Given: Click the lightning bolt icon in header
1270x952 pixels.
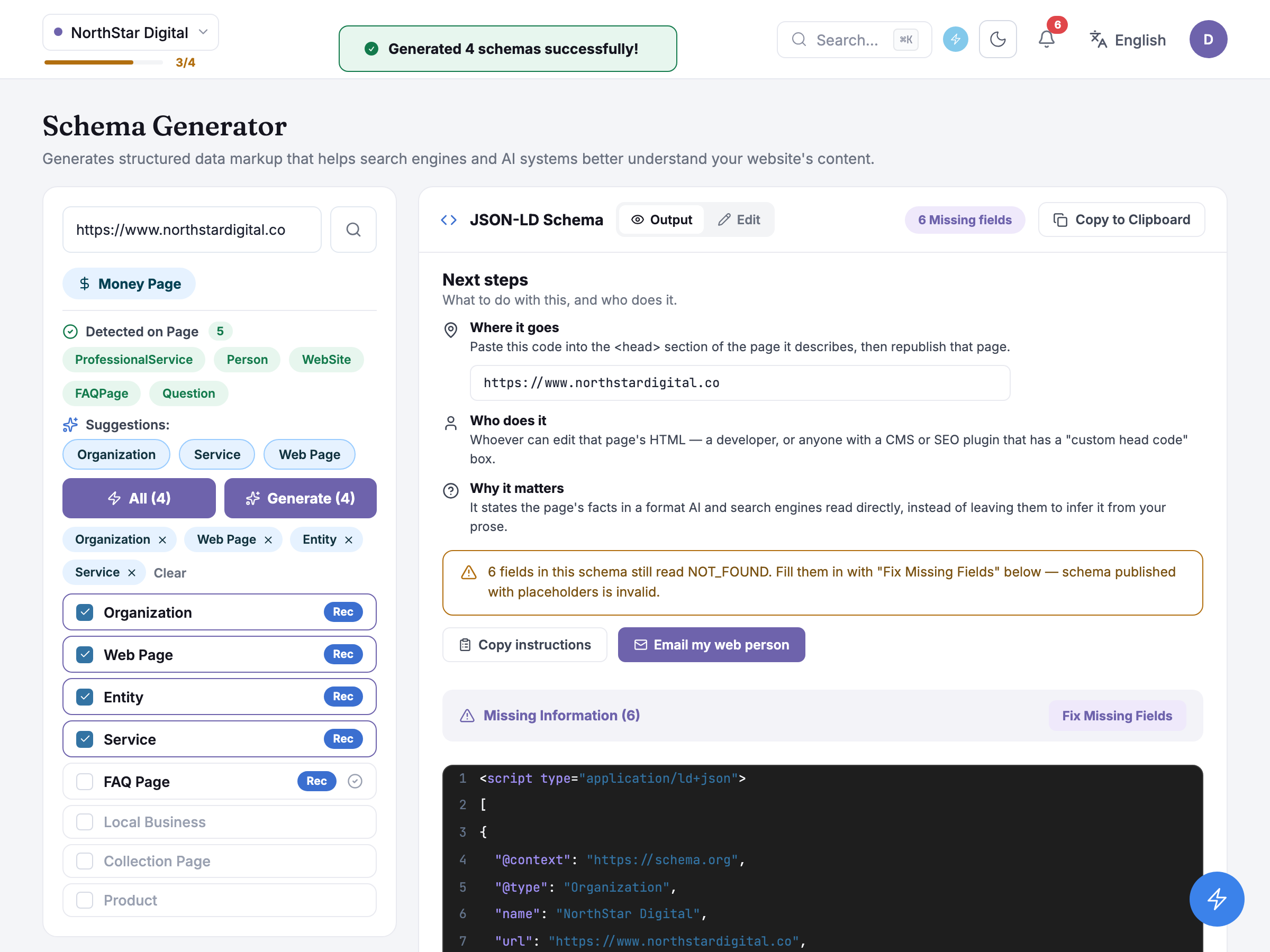Looking at the screenshot, I should pyautogui.click(x=955, y=40).
